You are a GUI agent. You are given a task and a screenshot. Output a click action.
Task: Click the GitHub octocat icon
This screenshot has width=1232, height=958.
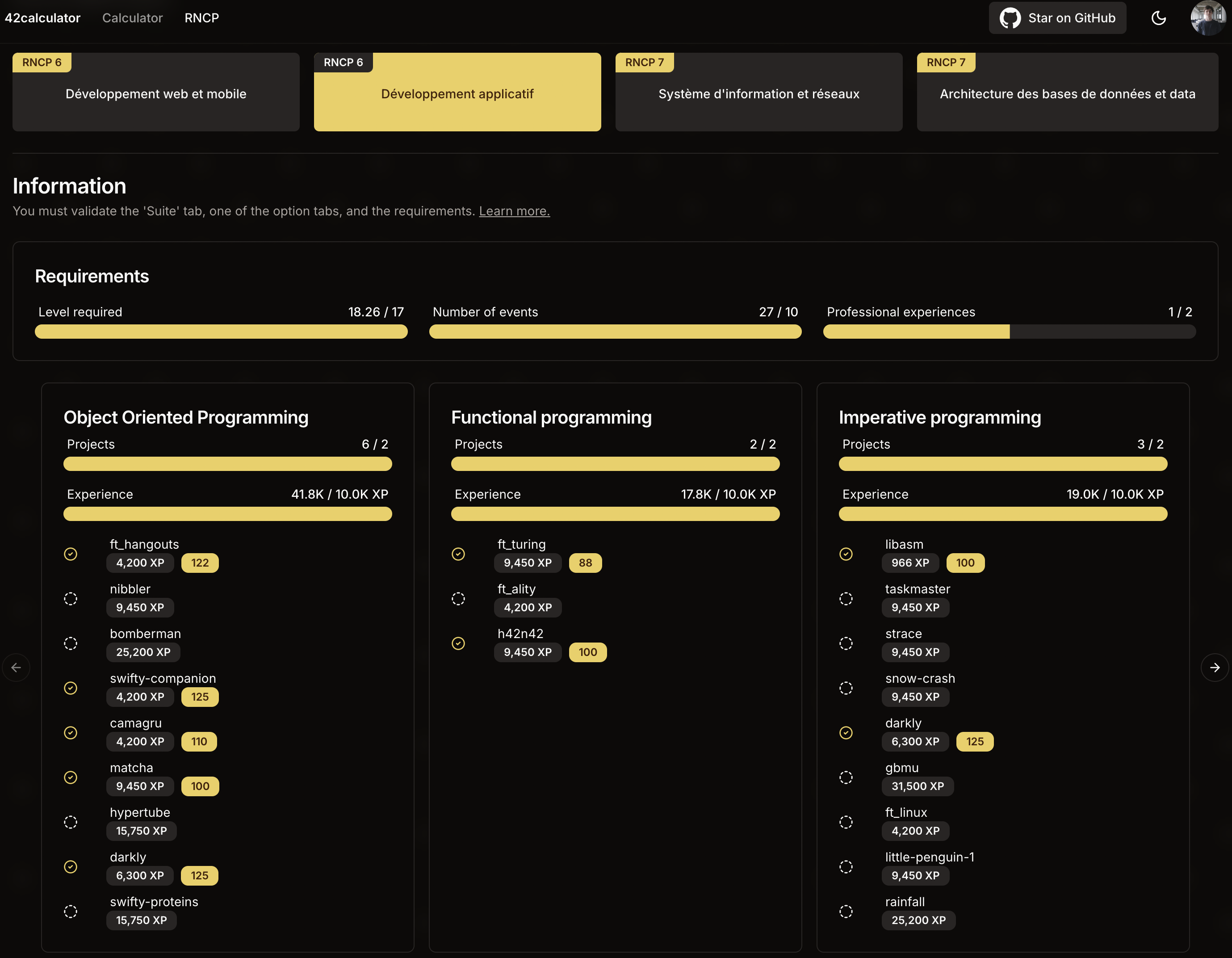coord(1010,18)
